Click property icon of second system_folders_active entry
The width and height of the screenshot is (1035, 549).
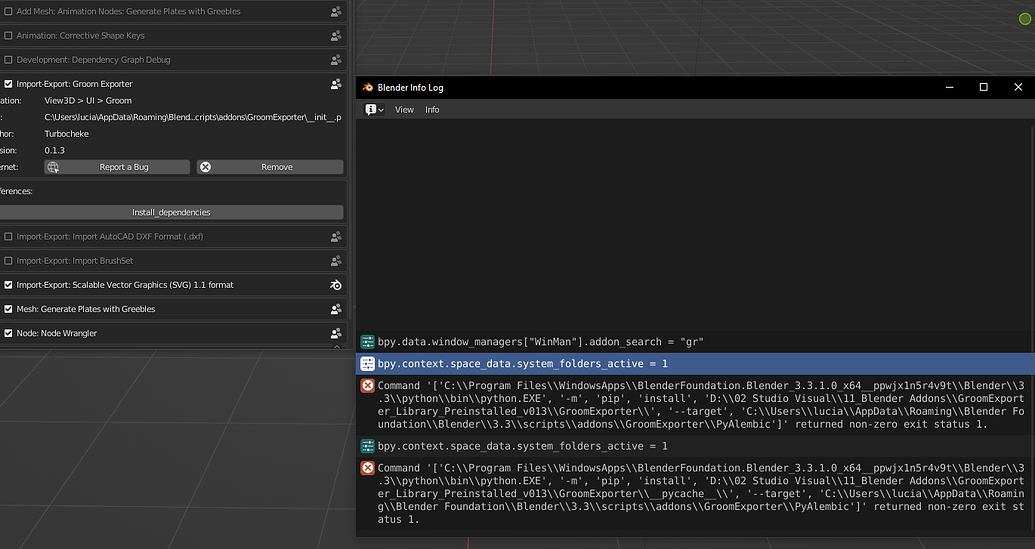(368, 446)
